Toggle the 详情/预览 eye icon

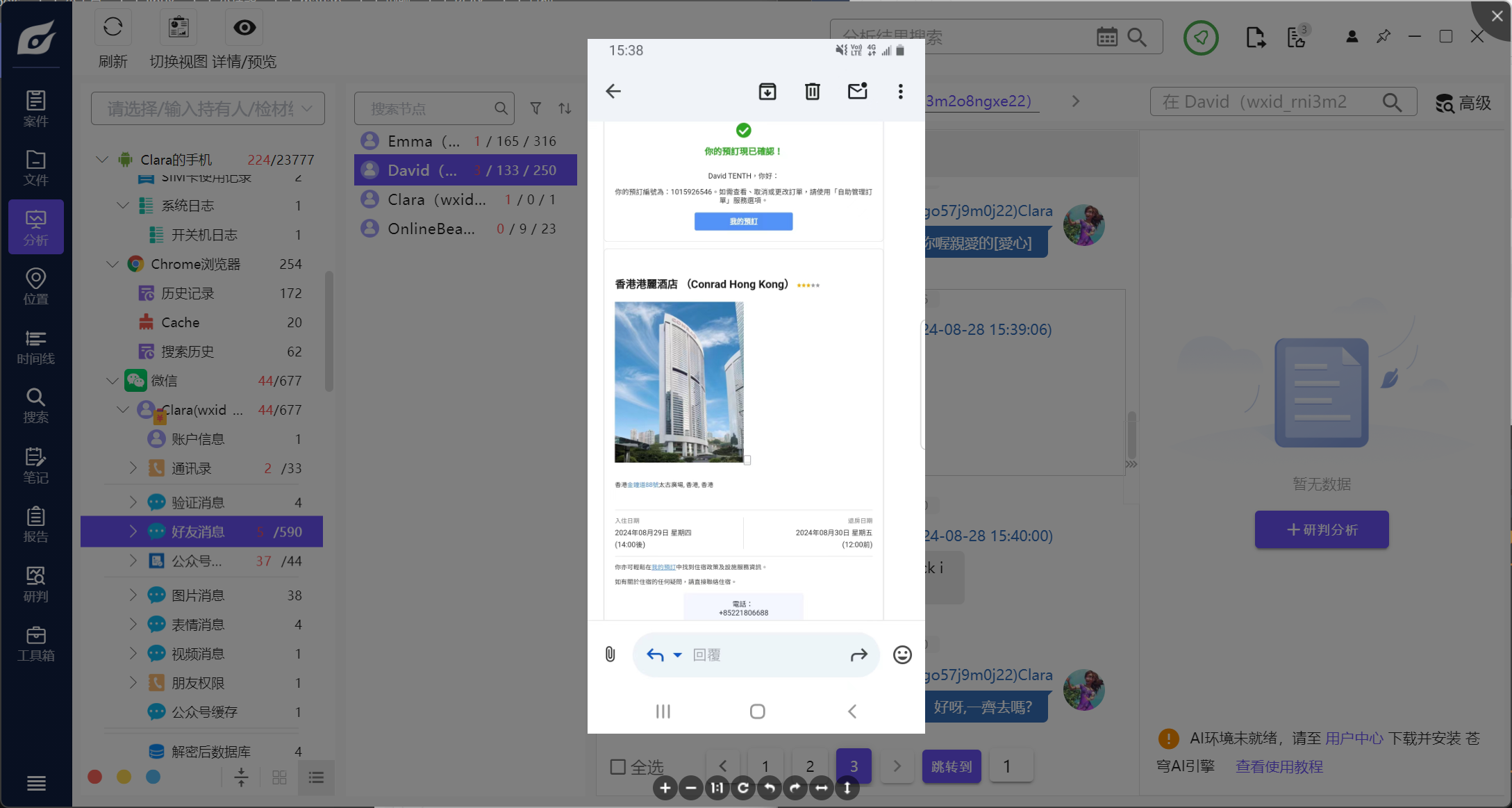[x=244, y=28]
